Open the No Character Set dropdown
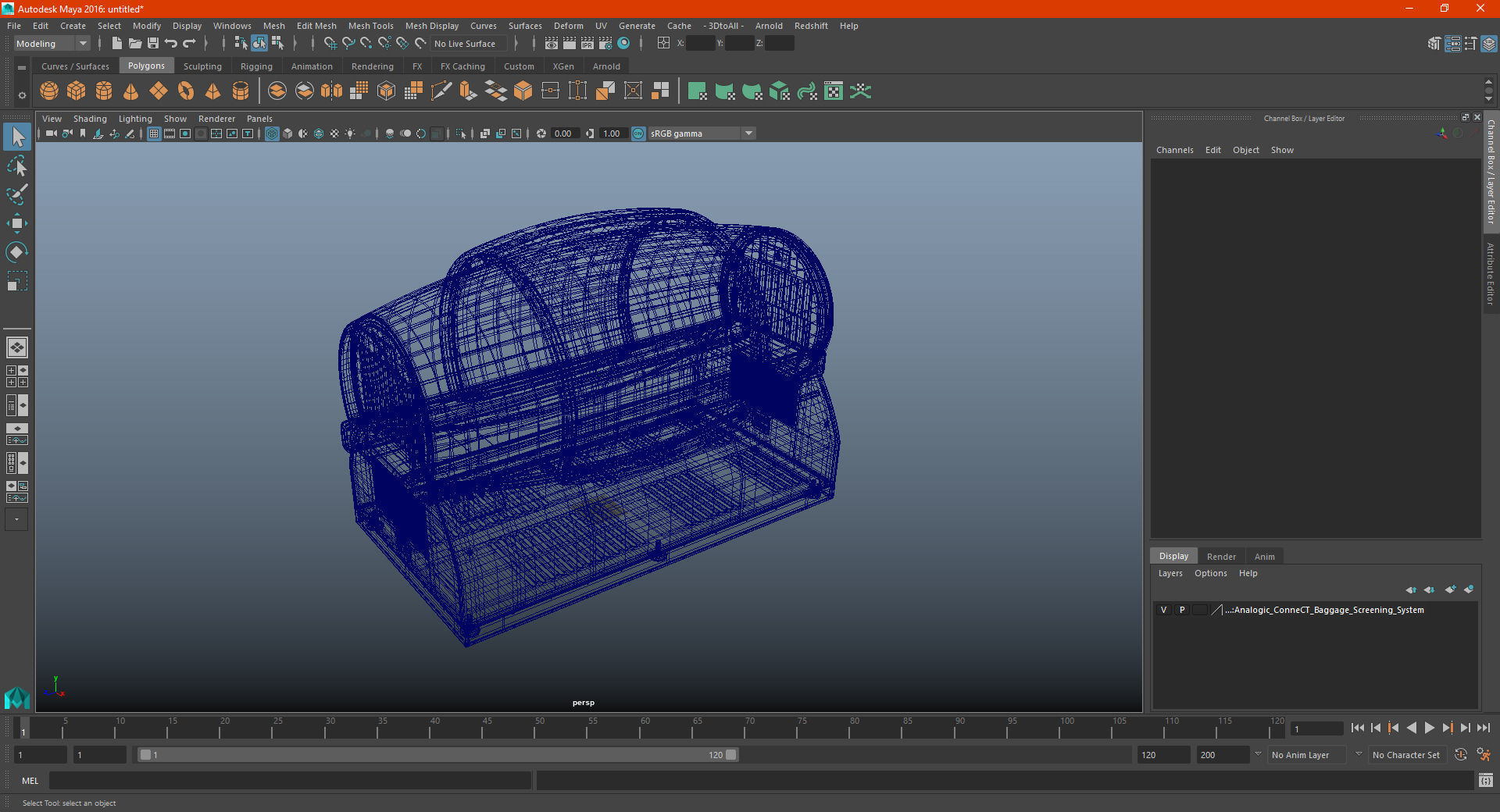This screenshot has height=812, width=1500. click(1407, 755)
